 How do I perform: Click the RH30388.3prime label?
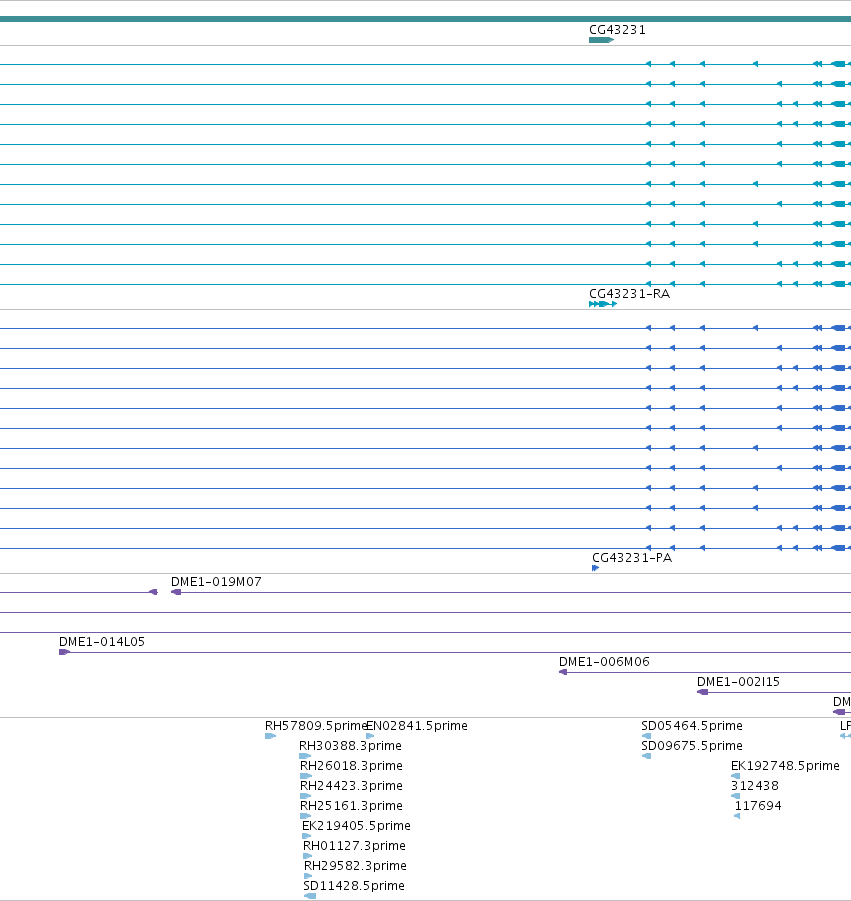coord(350,745)
